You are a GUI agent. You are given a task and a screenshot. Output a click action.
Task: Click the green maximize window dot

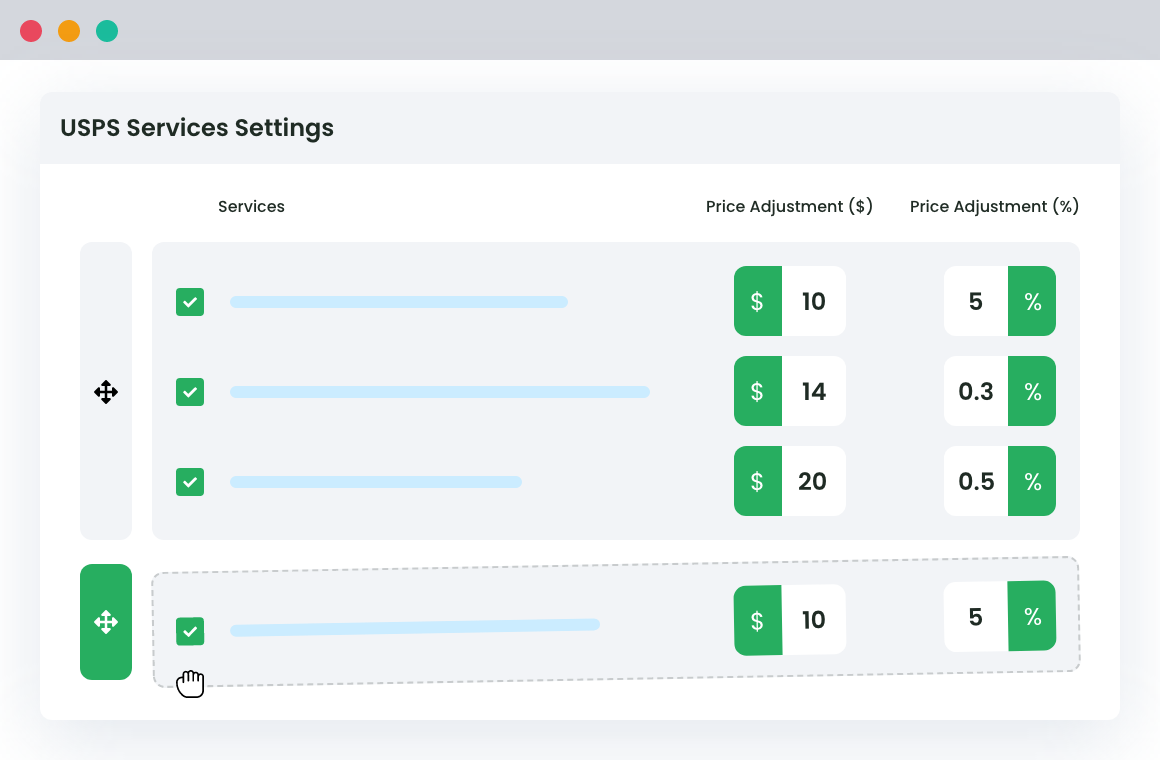(107, 31)
